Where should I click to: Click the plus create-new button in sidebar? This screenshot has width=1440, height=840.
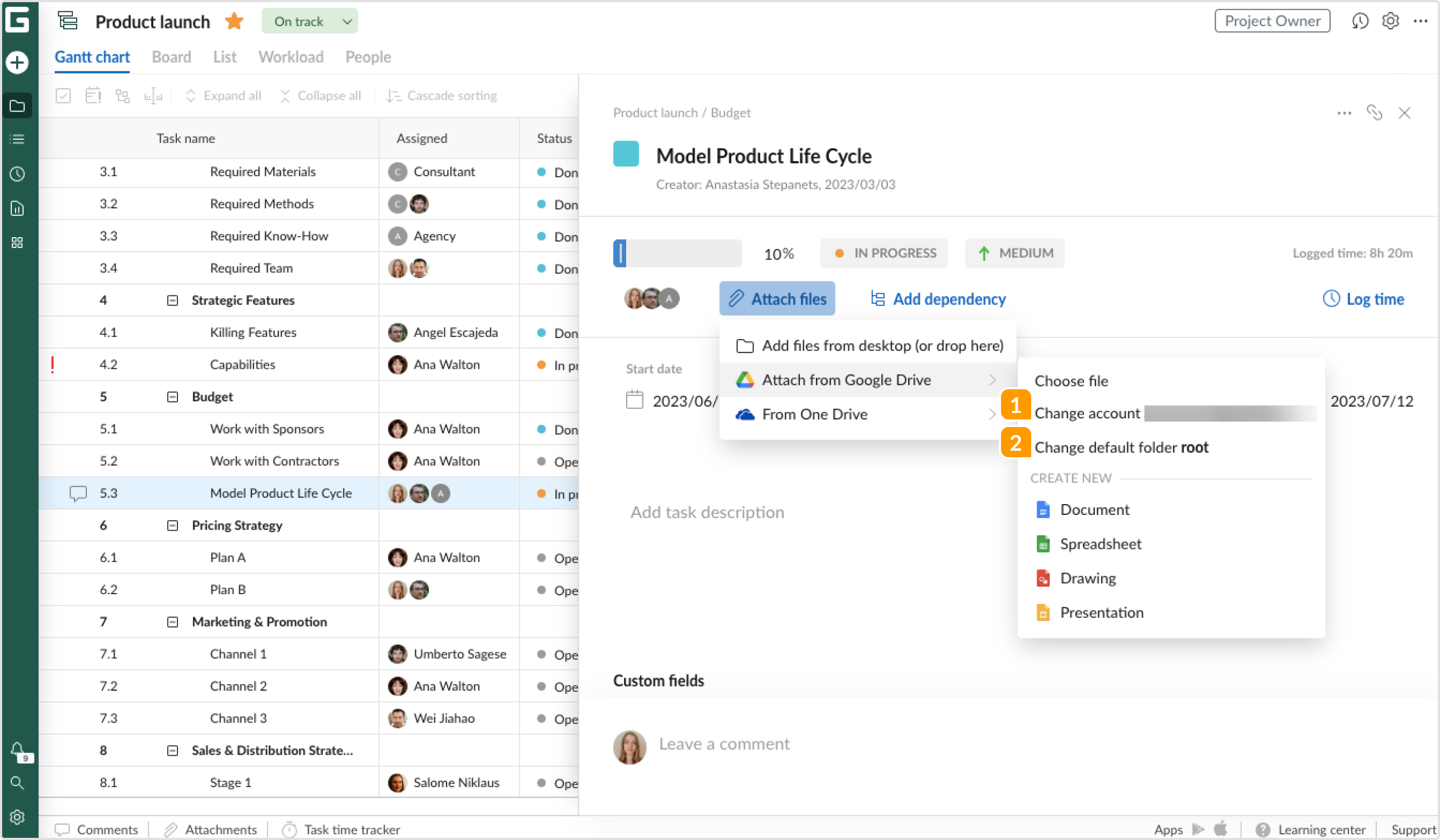tap(17, 61)
